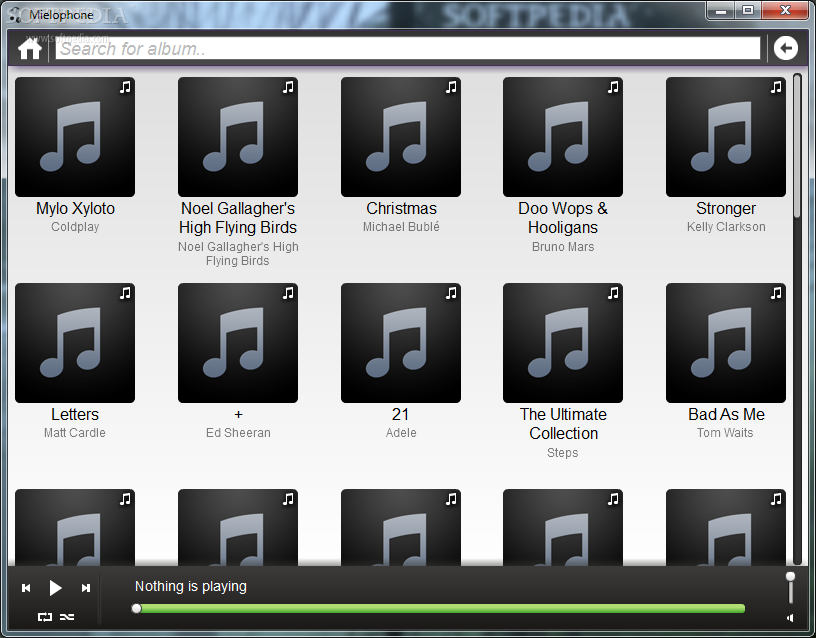816x638 pixels.
Task: Maximize the Mielophone window
Action: [748, 10]
